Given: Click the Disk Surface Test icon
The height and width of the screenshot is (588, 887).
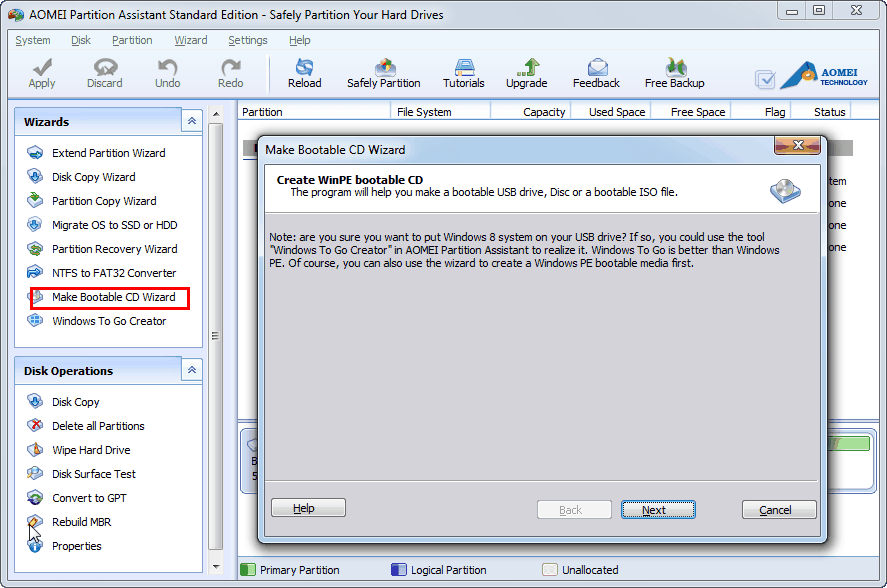Looking at the screenshot, I should [x=35, y=473].
